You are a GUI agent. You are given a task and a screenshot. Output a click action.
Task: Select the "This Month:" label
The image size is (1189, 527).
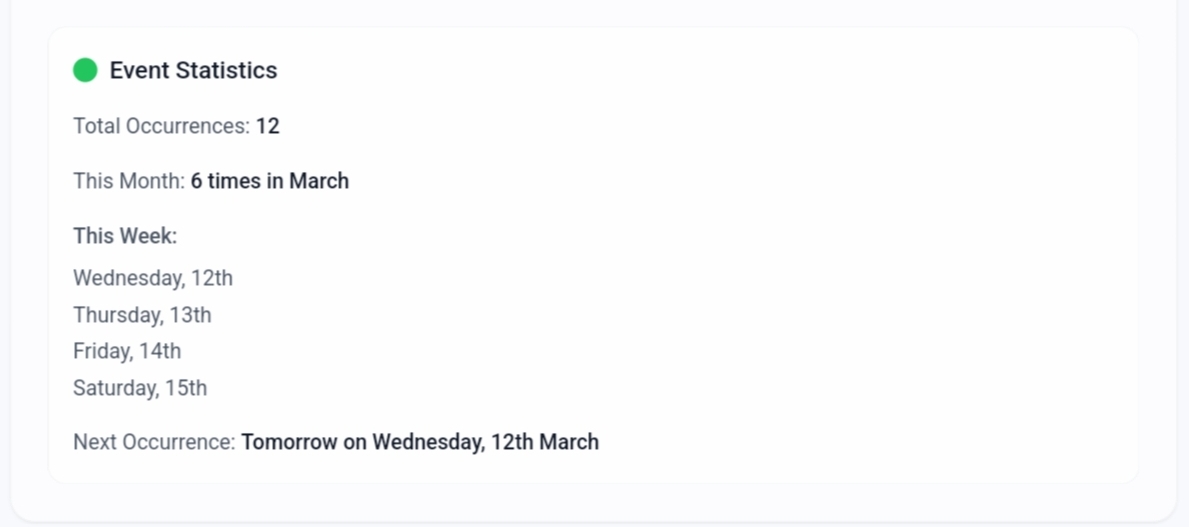(x=129, y=181)
